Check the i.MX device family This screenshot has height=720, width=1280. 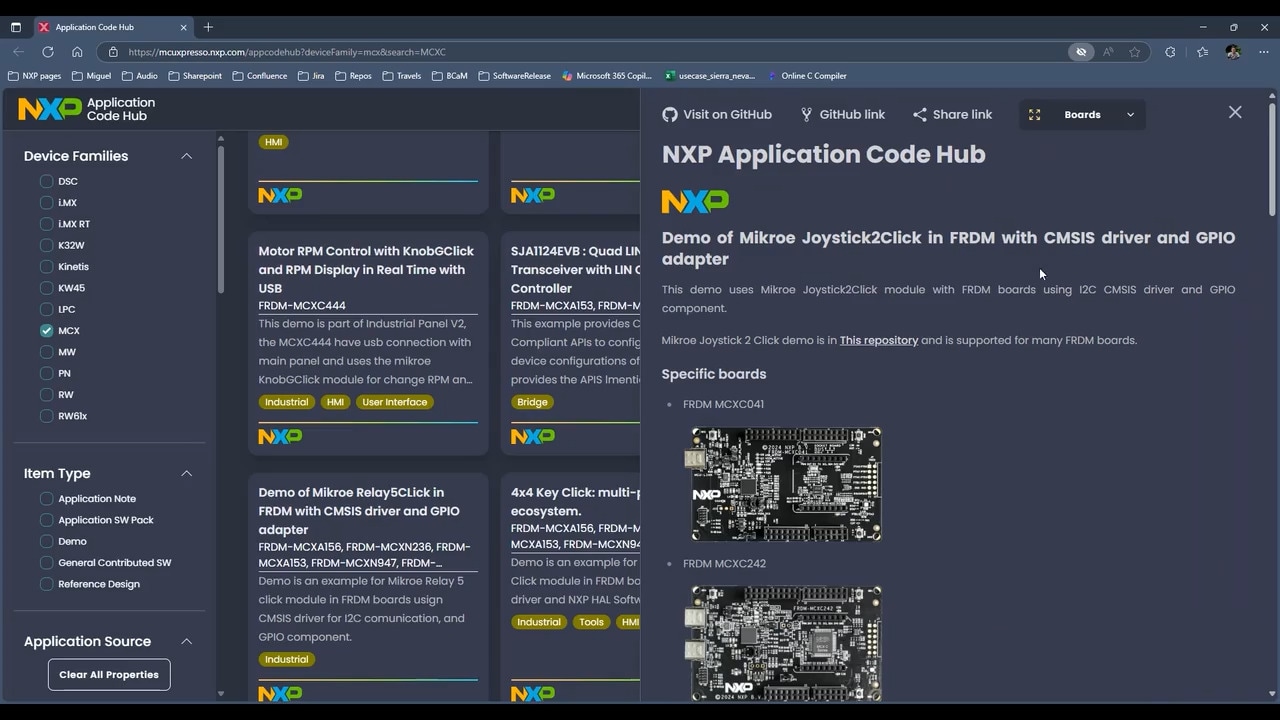(46, 203)
